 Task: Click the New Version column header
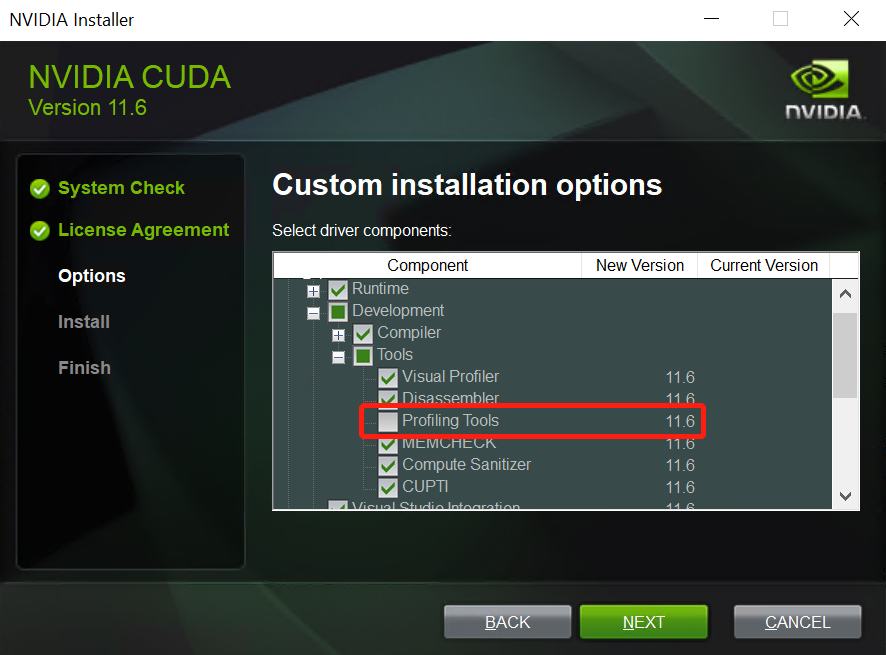pyautogui.click(x=640, y=265)
